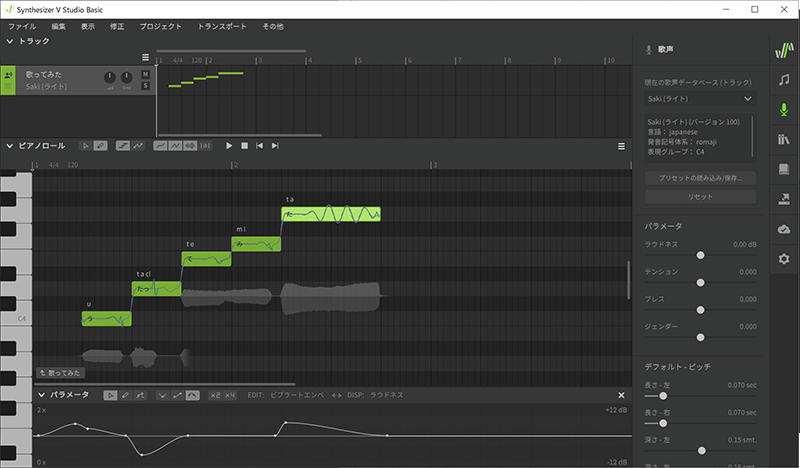This screenshot has height=468, width=800.
Task: Toggle the phoneme bracket display icon
Action: coord(205,146)
